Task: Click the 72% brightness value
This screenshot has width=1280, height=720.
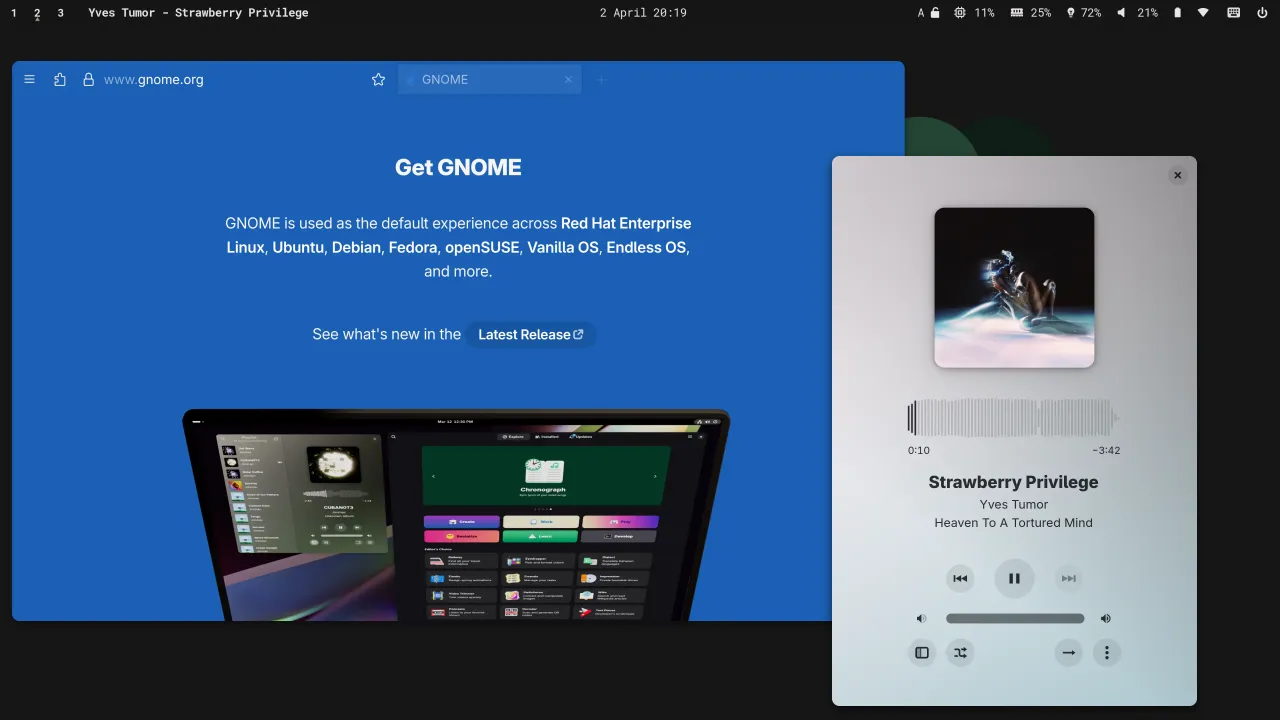Action: coord(1091,13)
